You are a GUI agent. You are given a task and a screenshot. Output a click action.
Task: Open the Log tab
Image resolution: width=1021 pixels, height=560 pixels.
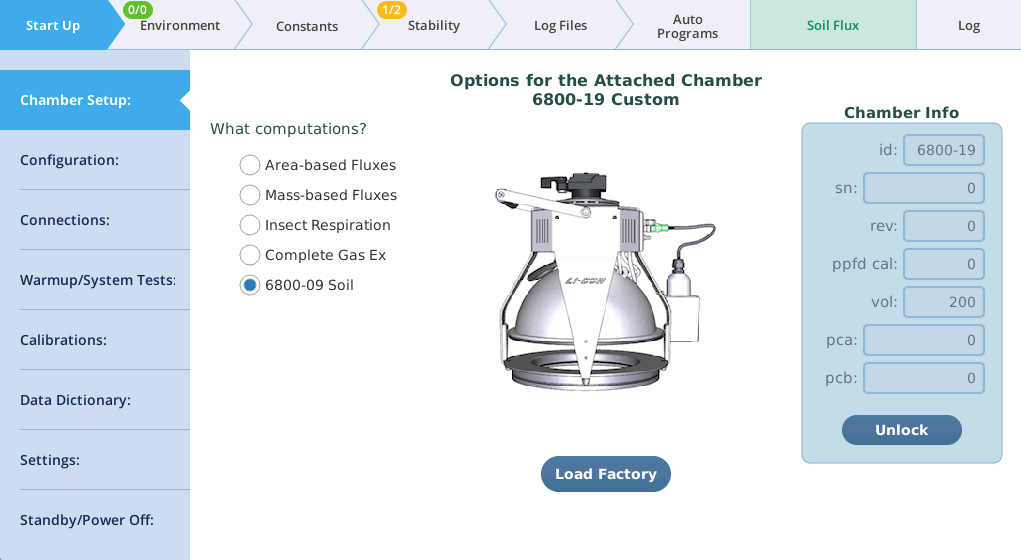[968, 25]
